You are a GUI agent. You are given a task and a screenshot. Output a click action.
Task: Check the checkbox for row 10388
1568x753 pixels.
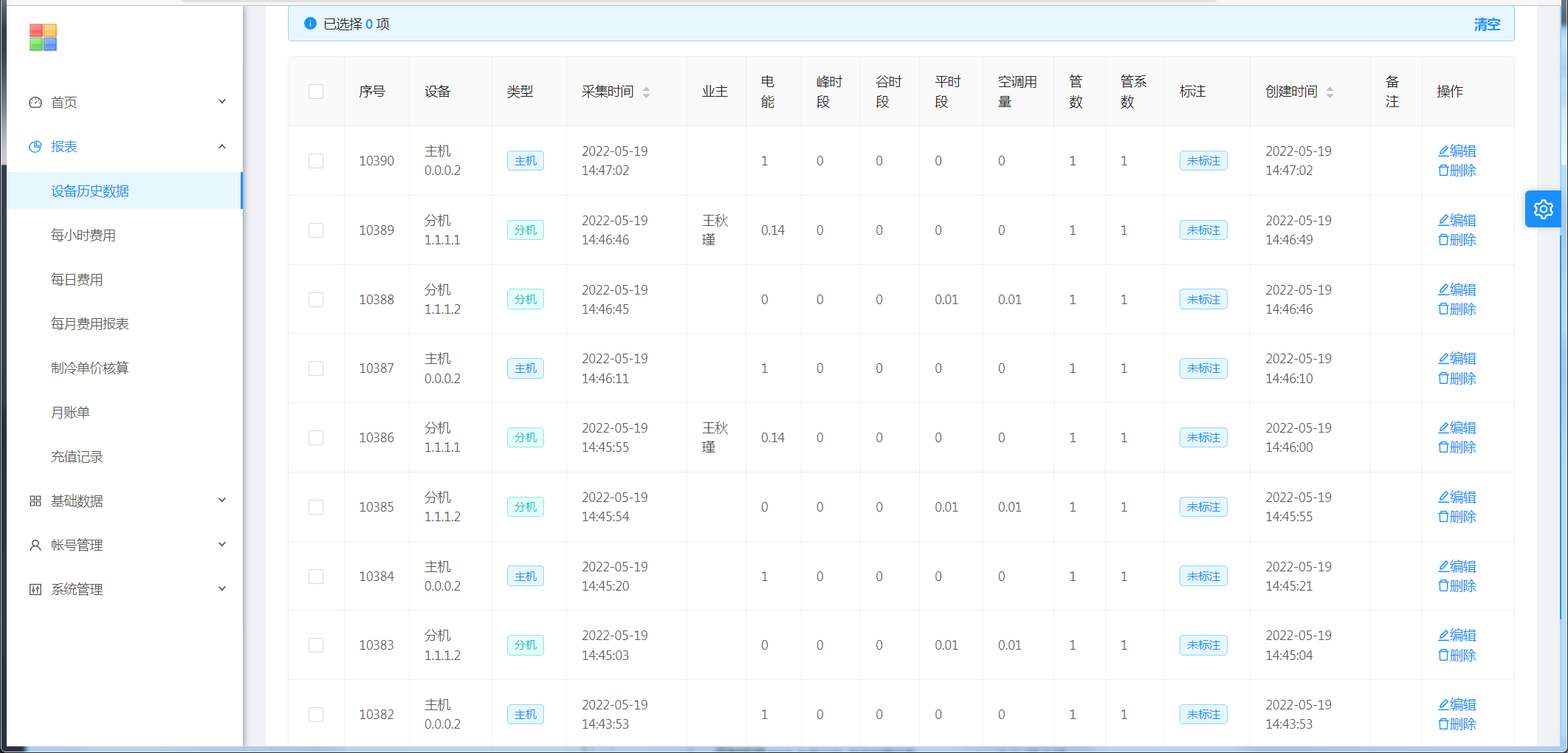pyautogui.click(x=316, y=300)
